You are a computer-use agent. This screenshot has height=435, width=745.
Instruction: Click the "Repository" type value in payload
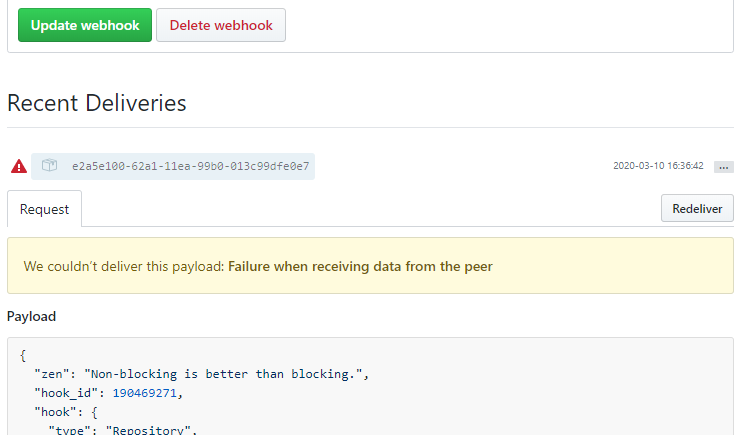148,430
